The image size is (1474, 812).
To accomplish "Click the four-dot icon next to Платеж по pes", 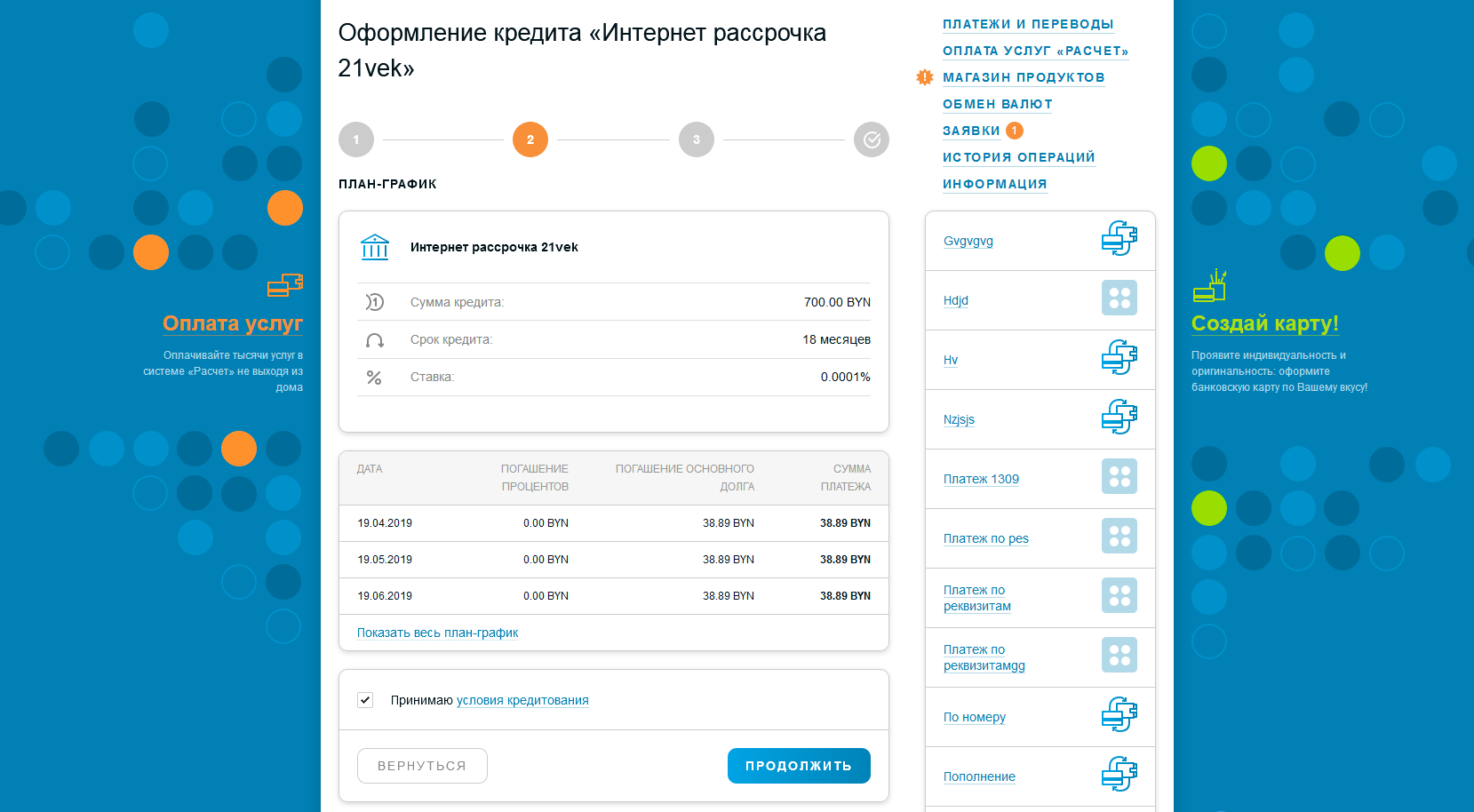I will tap(1119, 536).
